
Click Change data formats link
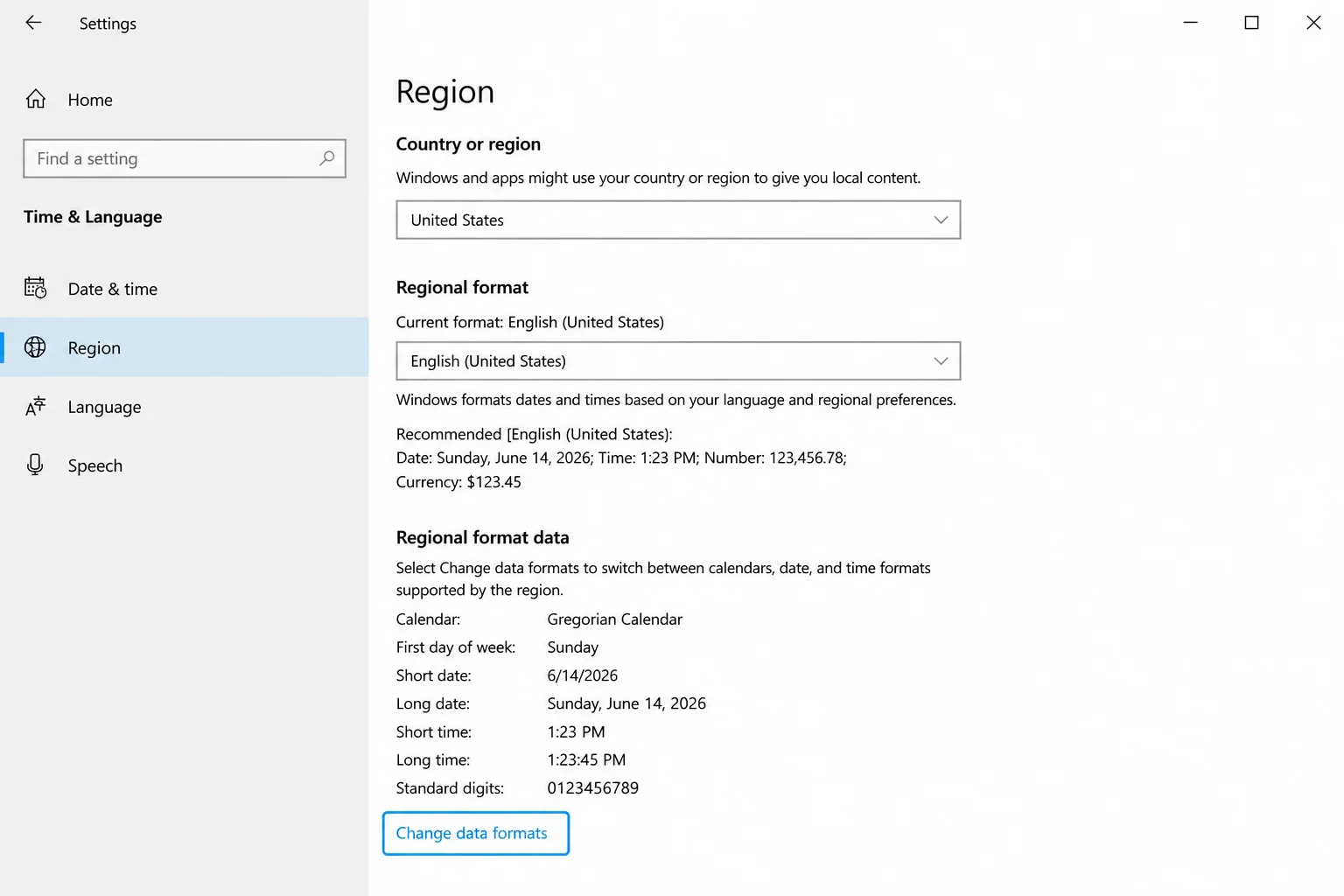[x=476, y=833]
